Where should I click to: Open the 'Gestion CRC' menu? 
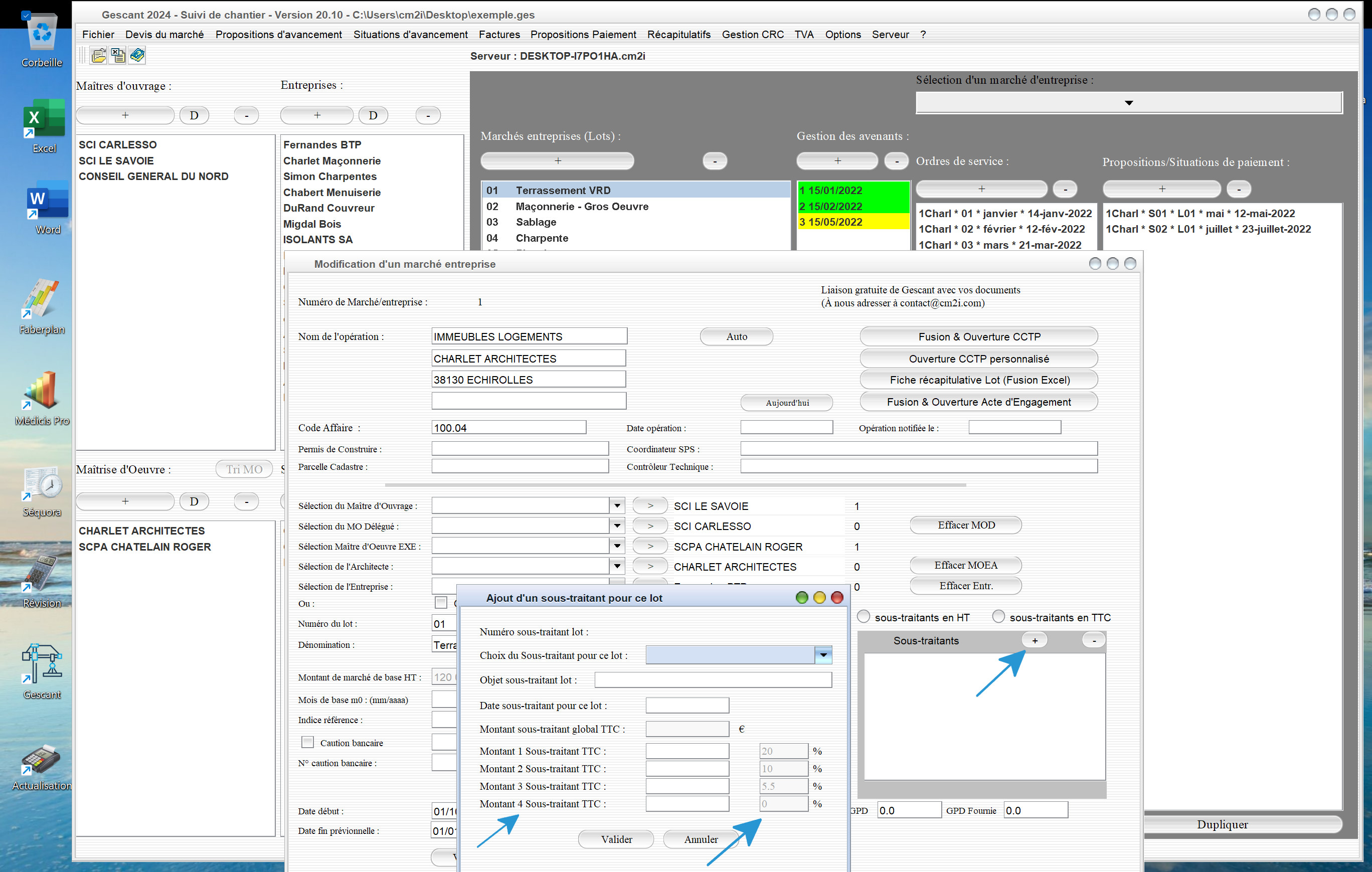753,35
